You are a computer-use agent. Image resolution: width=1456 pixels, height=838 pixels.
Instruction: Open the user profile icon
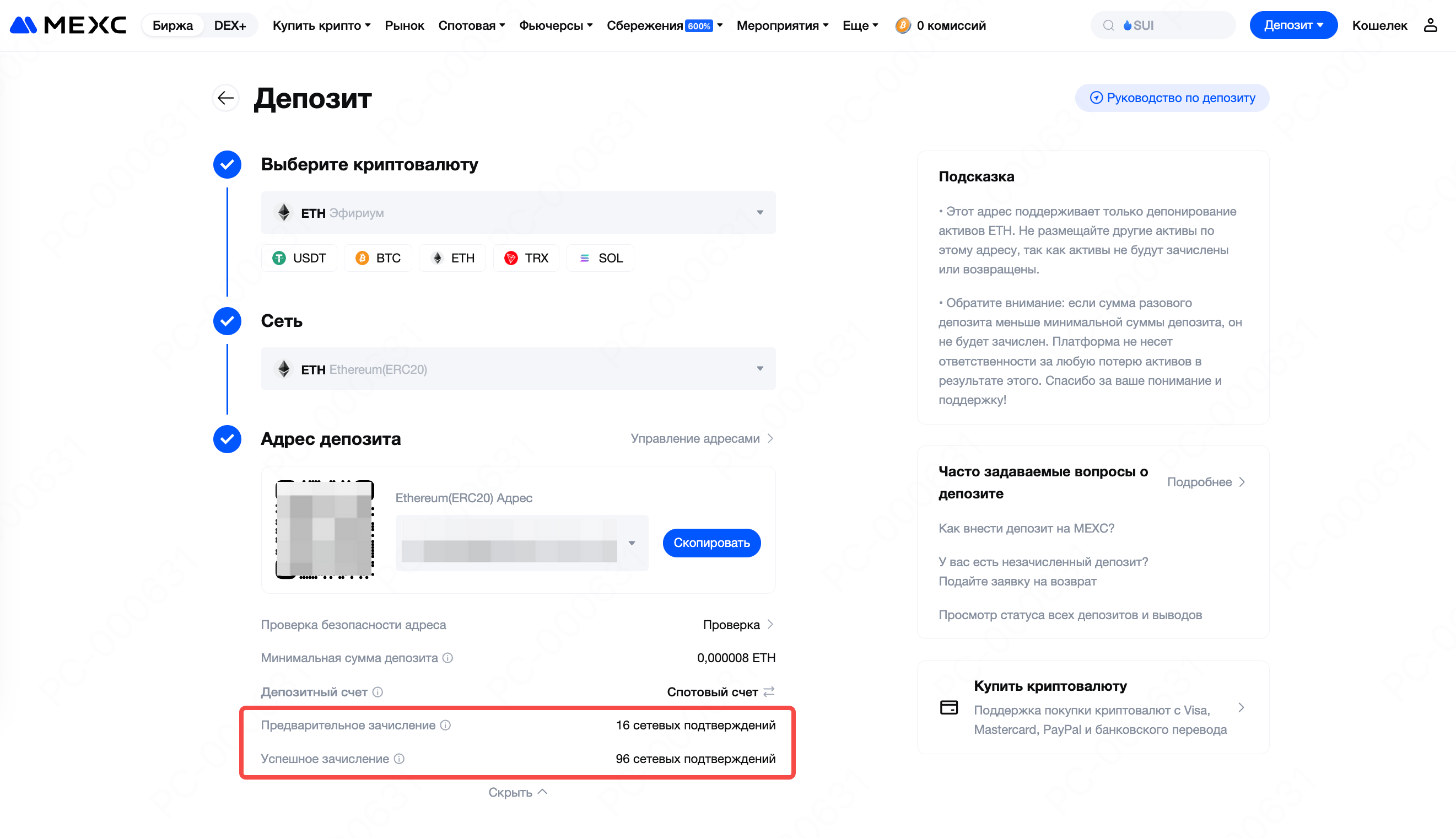(1430, 25)
